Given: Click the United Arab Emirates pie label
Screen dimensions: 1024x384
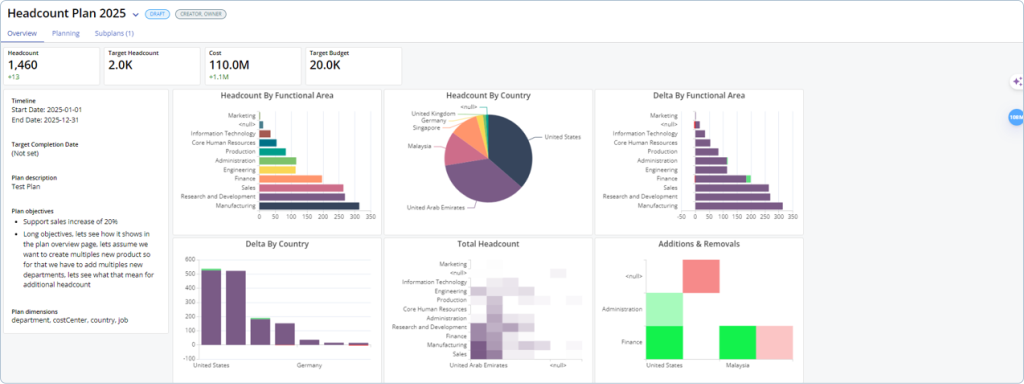Looking at the screenshot, I should coord(436,208).
